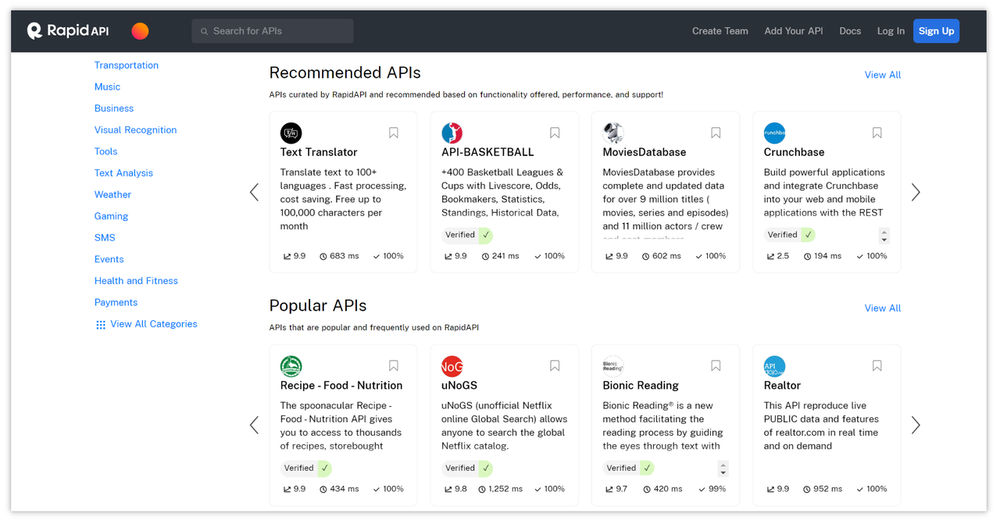Open the Docs menu item
The width and height of the screenshot is (1000, 523).
[850, 31]
